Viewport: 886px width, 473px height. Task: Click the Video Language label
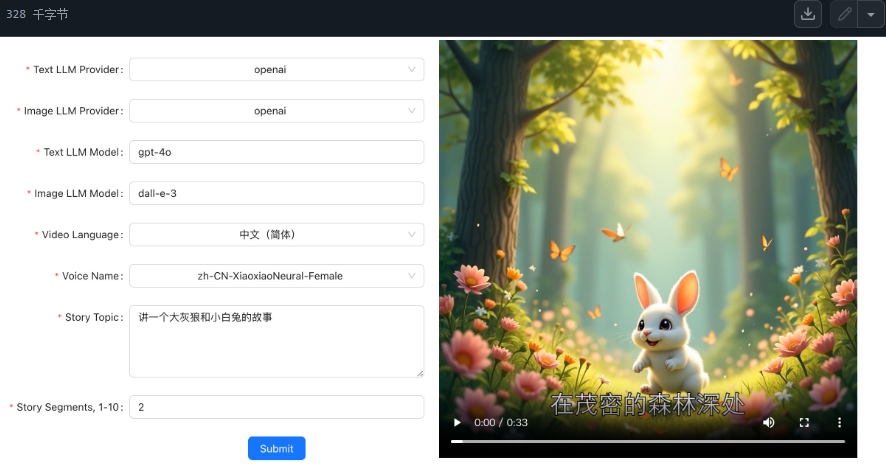[x=80, y=235]
